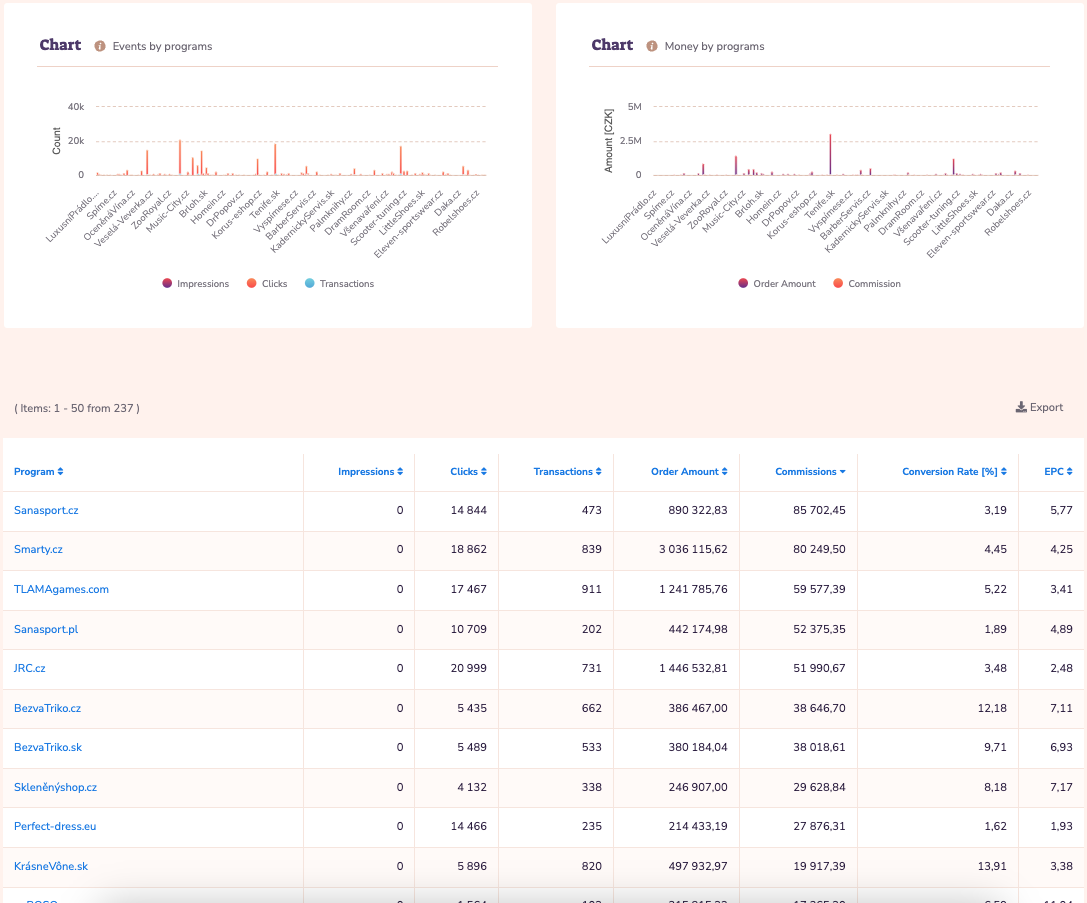Screen dimensions: 1087x903
Task: Click the descending arrow beside Commissions header
Action: 843,472
